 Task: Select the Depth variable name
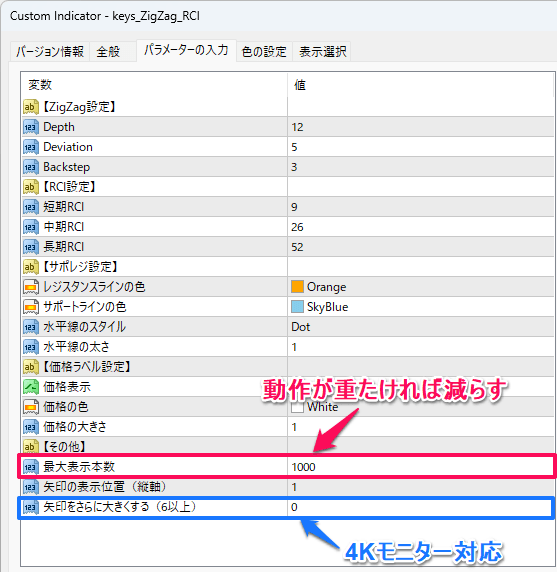[x=59, y=127]
